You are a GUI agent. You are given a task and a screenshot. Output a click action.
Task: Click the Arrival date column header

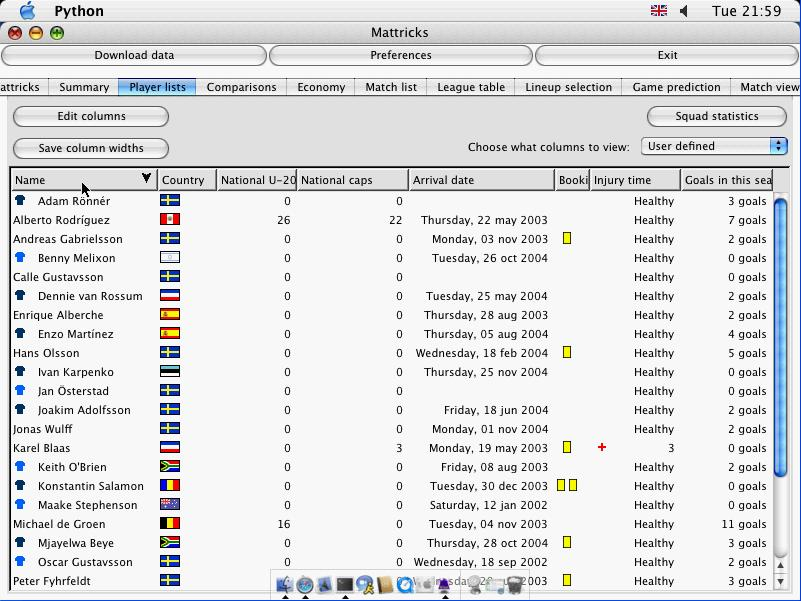pyautogui.click(x=482, y=180)
